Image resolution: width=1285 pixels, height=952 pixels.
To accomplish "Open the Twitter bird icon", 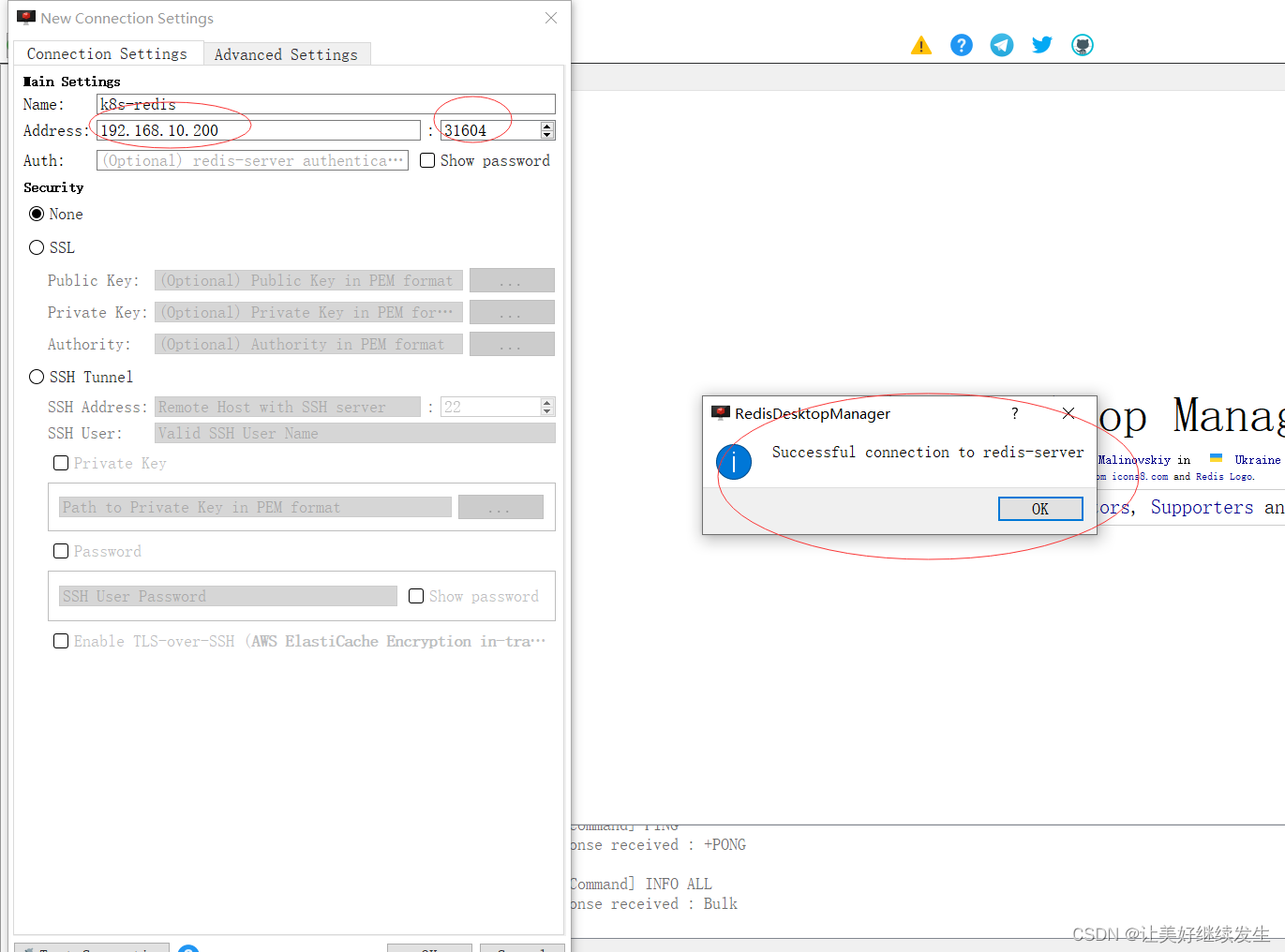I will point(1042,45).
